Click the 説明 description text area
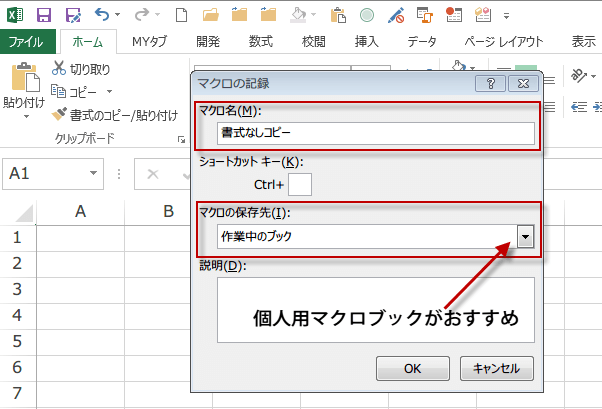Viewport: 602px width, 409px height. tap(375, 310)
